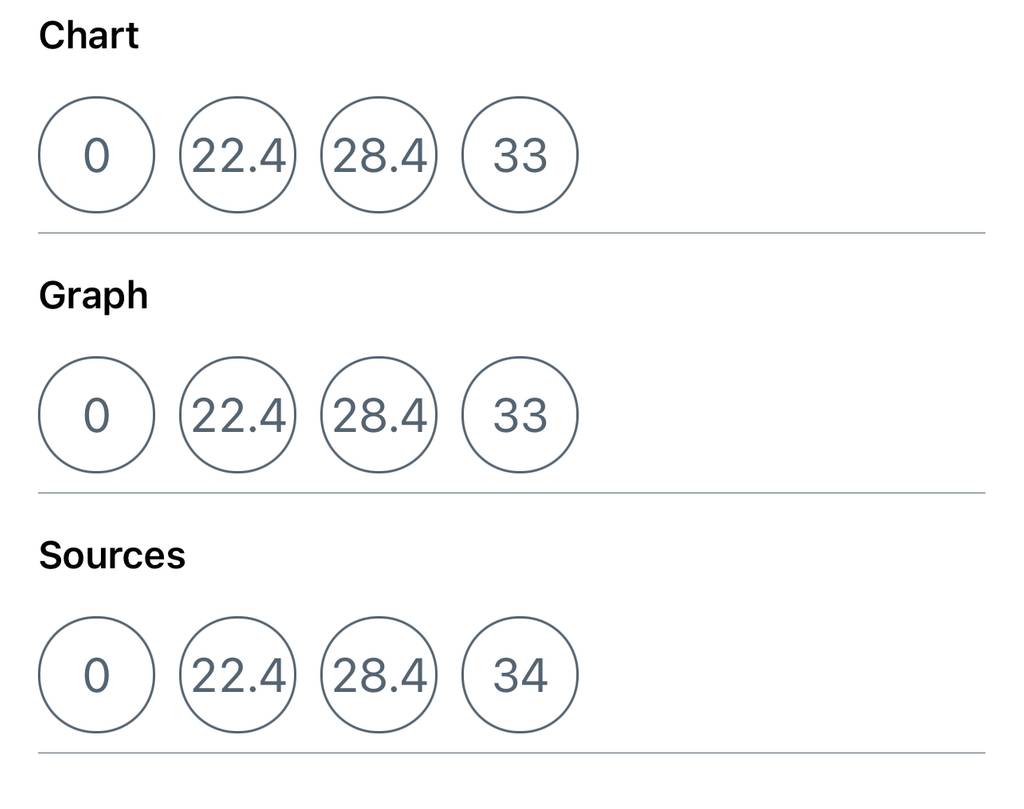Image resolution: width=1024 pixels, height=809 pixels.
Task: Click the Chart section heading
Action: pos(89,35)
